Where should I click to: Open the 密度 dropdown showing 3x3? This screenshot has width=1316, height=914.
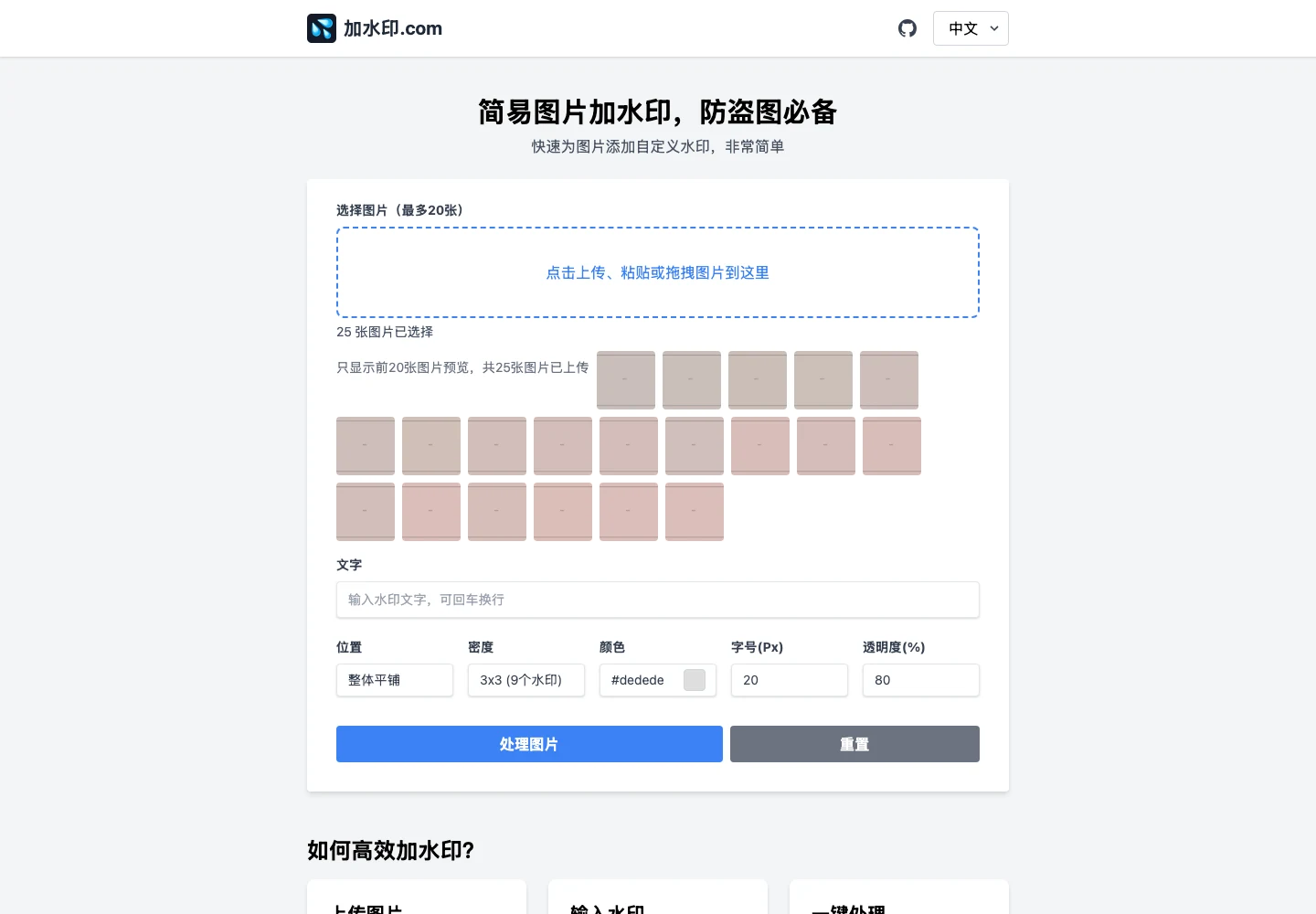(526, 680)
